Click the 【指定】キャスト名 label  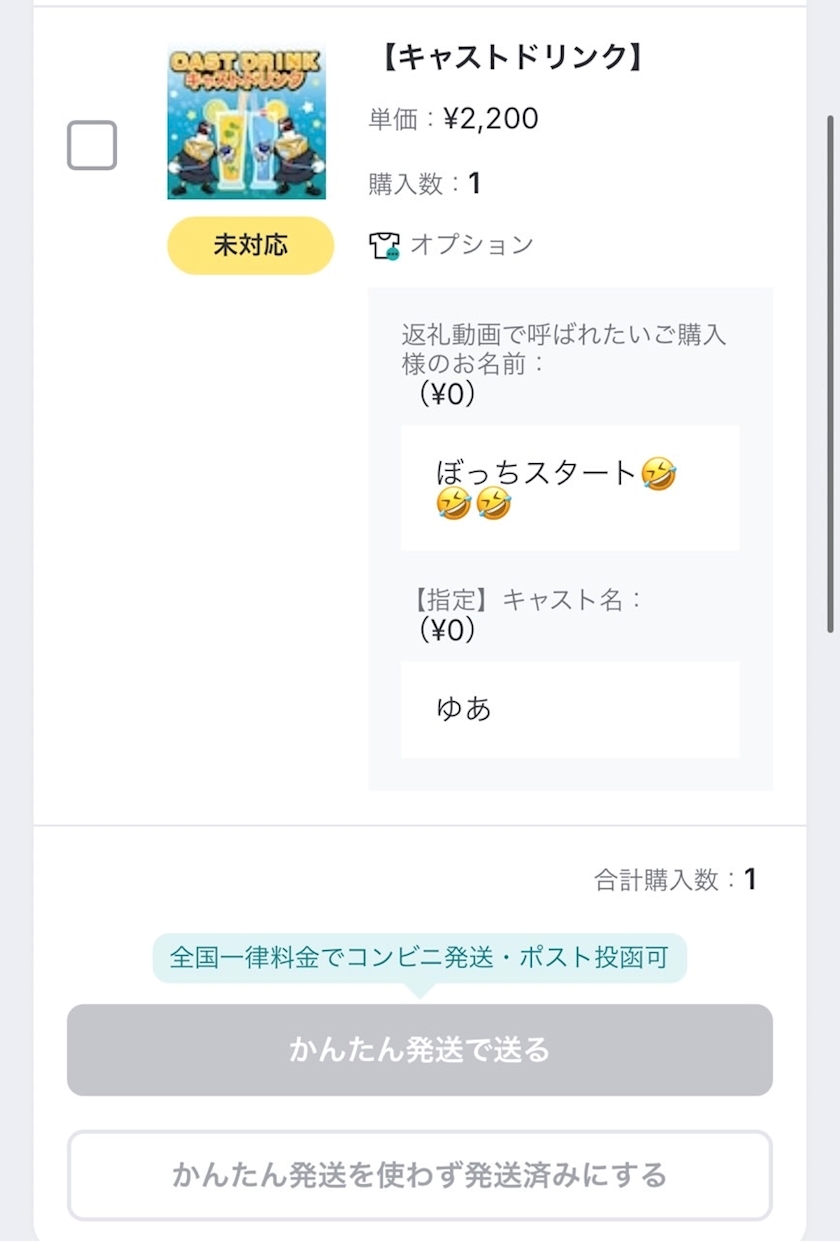tap(526, 600)
